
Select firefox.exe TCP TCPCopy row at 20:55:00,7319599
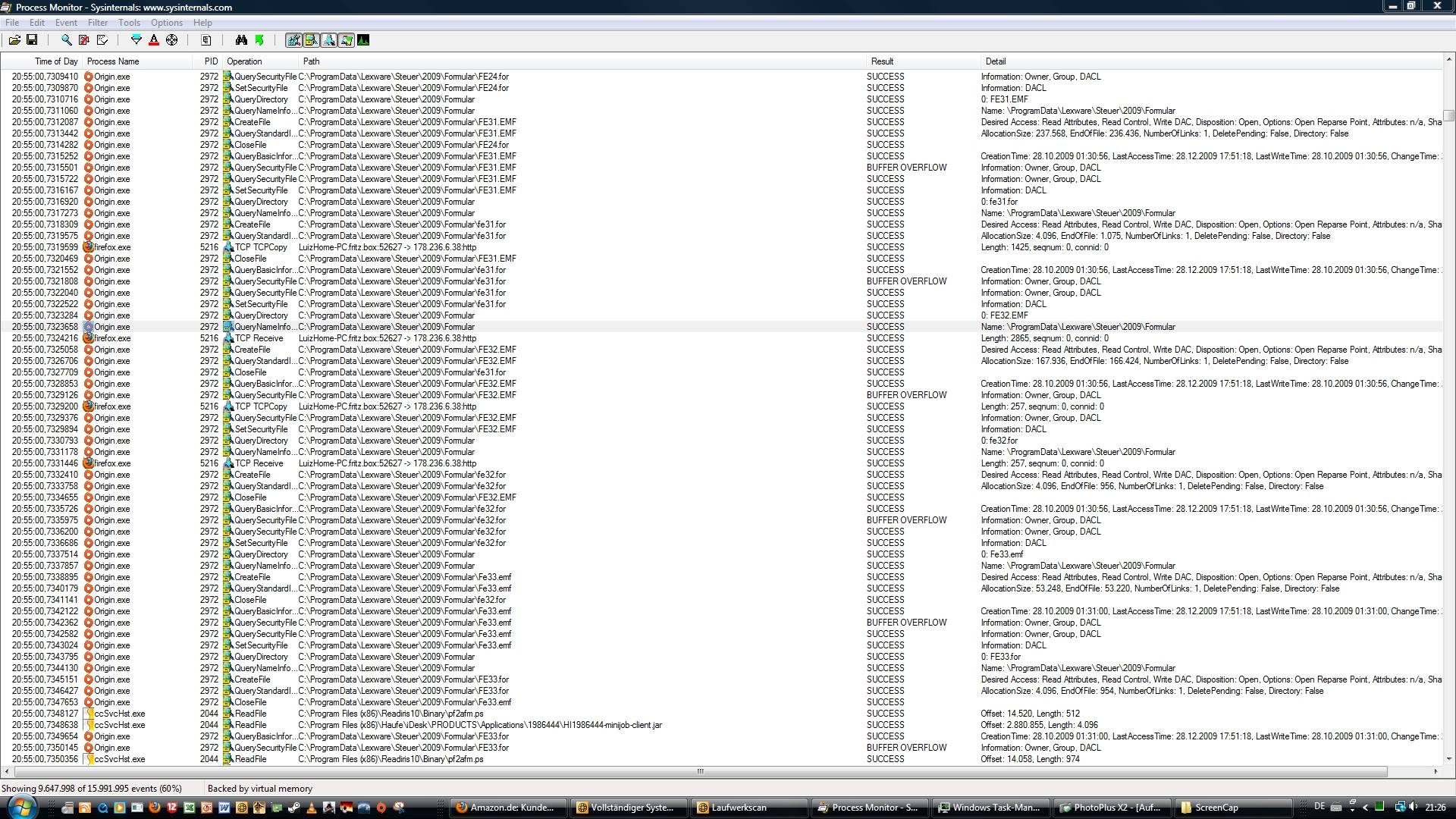click(x=721, y=247)
